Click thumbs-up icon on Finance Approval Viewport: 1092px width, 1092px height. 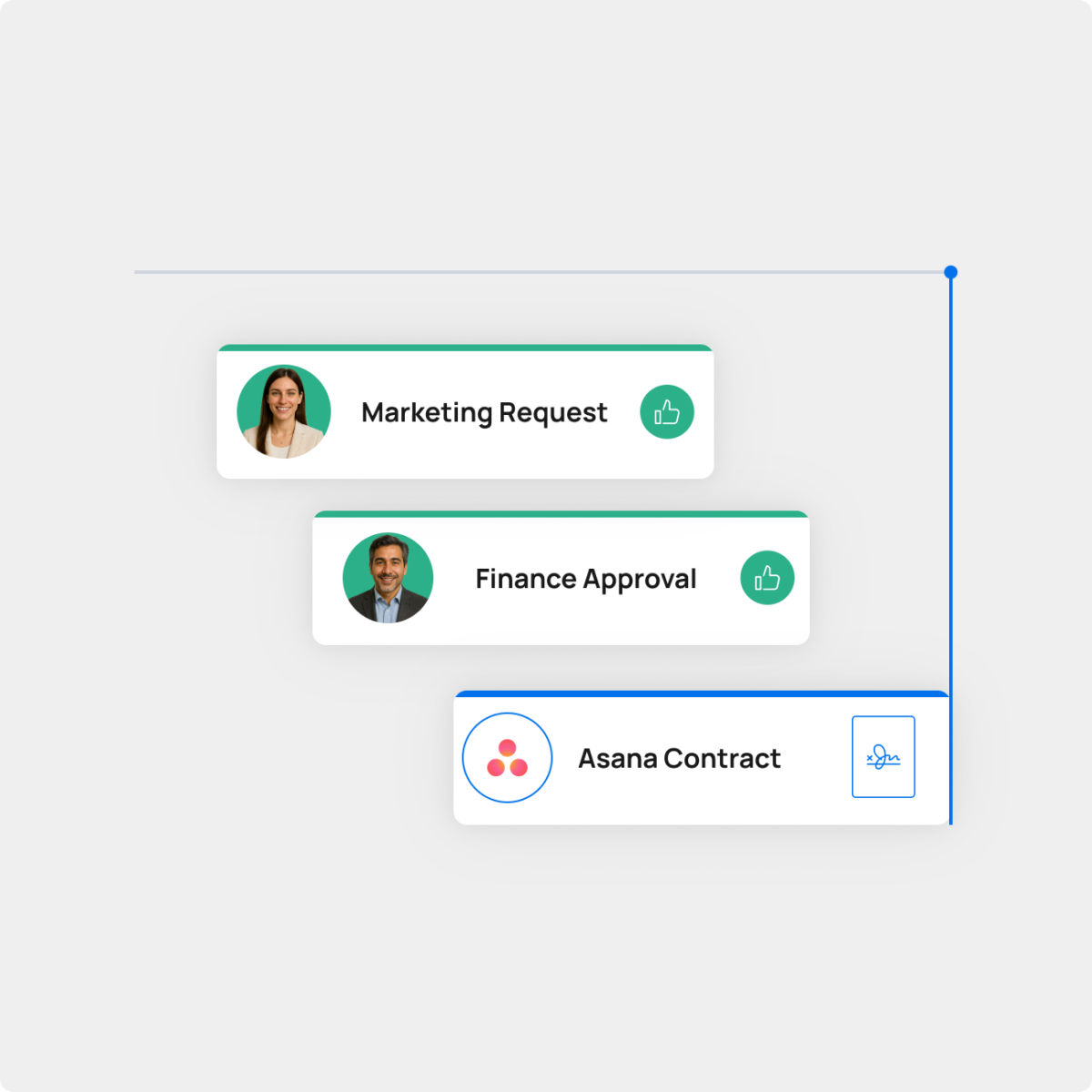pos(767,578)
